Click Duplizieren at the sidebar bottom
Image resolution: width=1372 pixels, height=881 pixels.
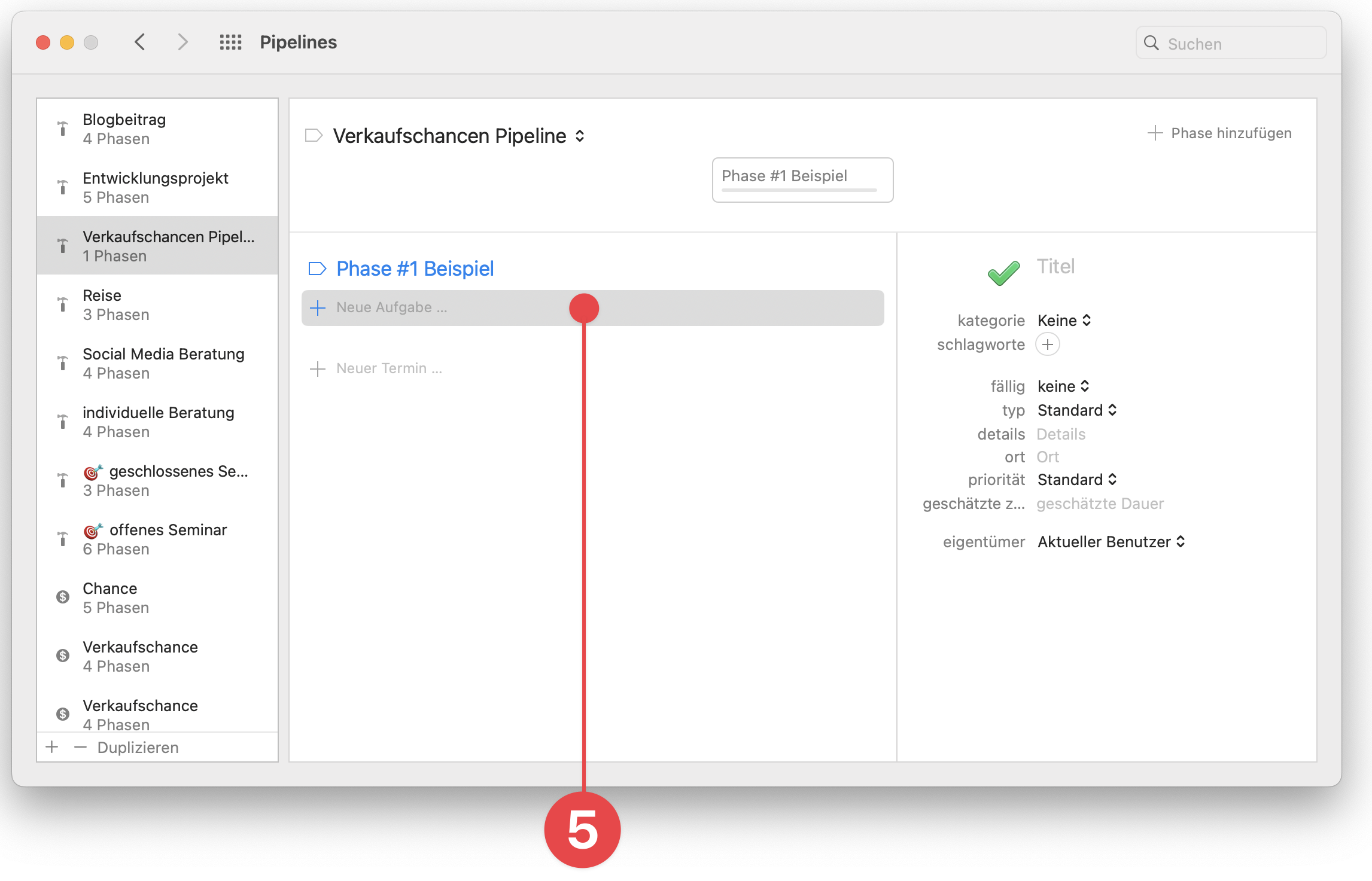tap(138, 746)
